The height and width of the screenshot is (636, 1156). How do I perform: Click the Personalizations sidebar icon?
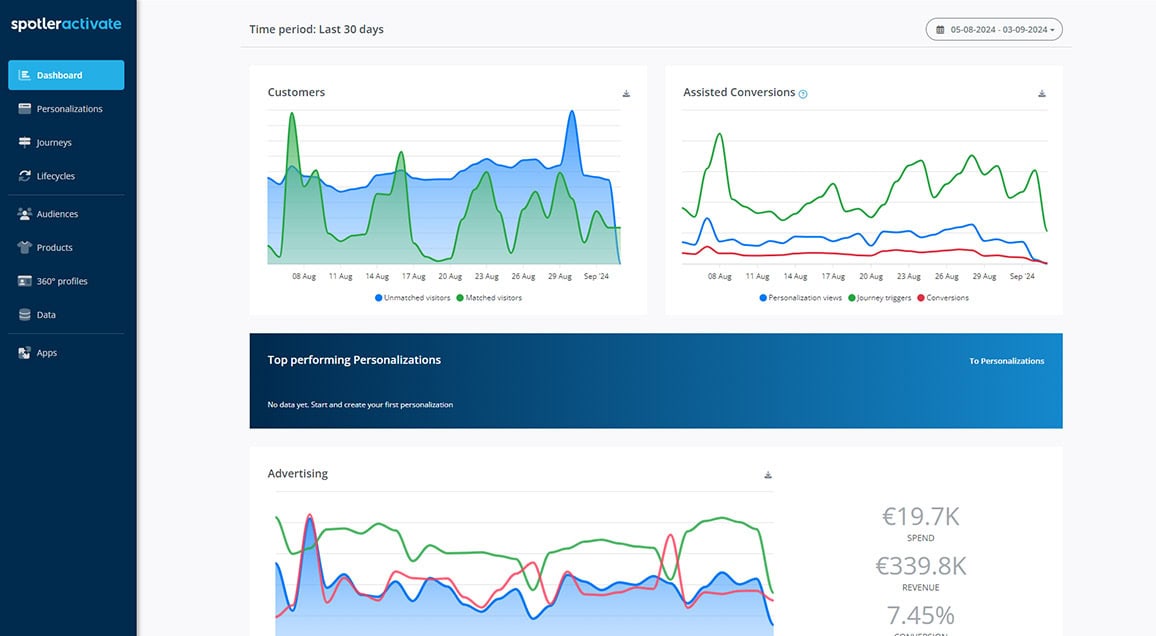pos(25,109)
